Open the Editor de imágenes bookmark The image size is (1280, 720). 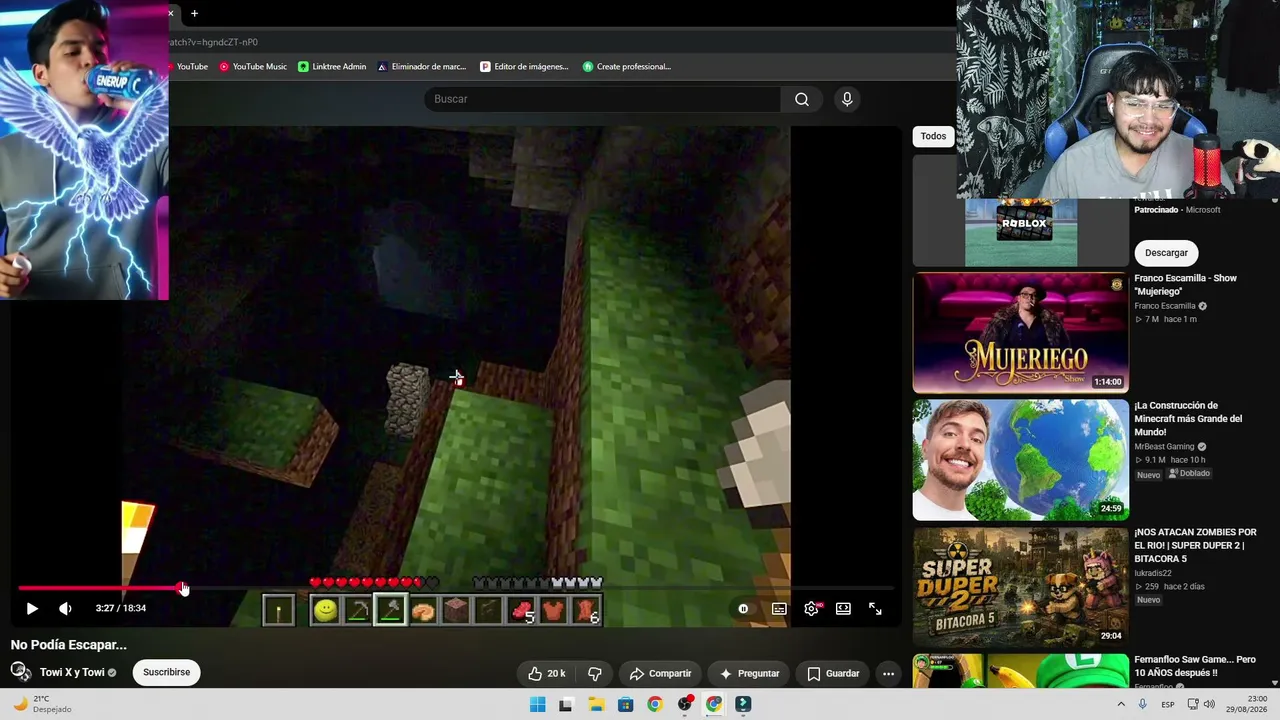tap(524, 67)
